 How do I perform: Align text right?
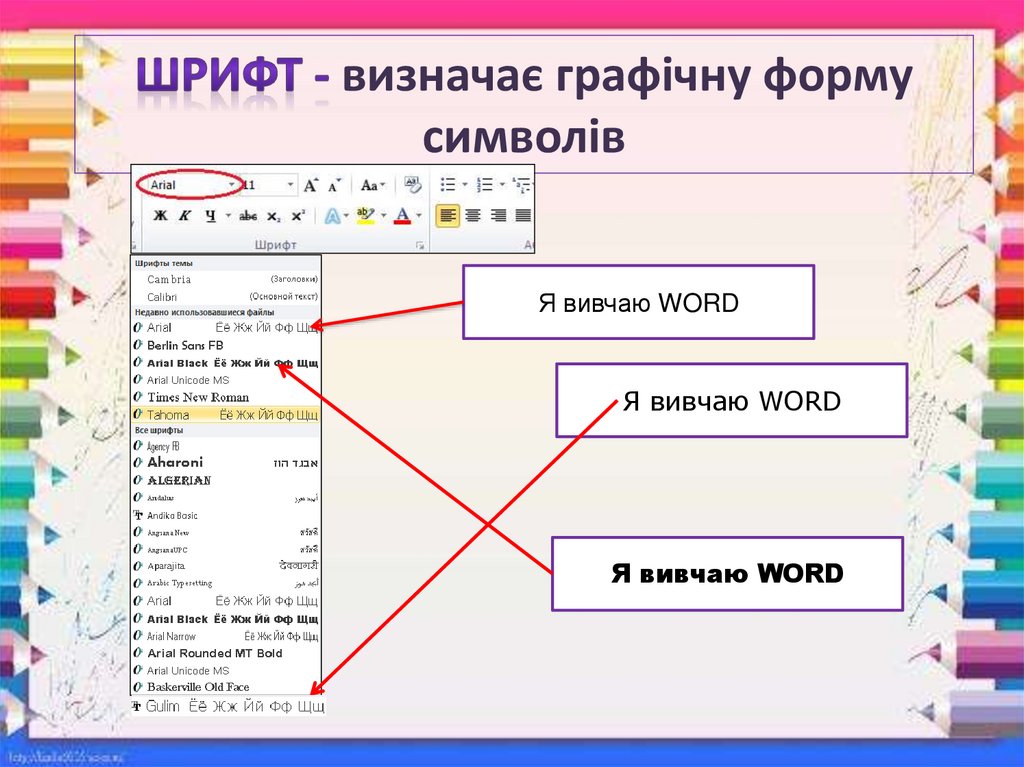pos(498,216)
